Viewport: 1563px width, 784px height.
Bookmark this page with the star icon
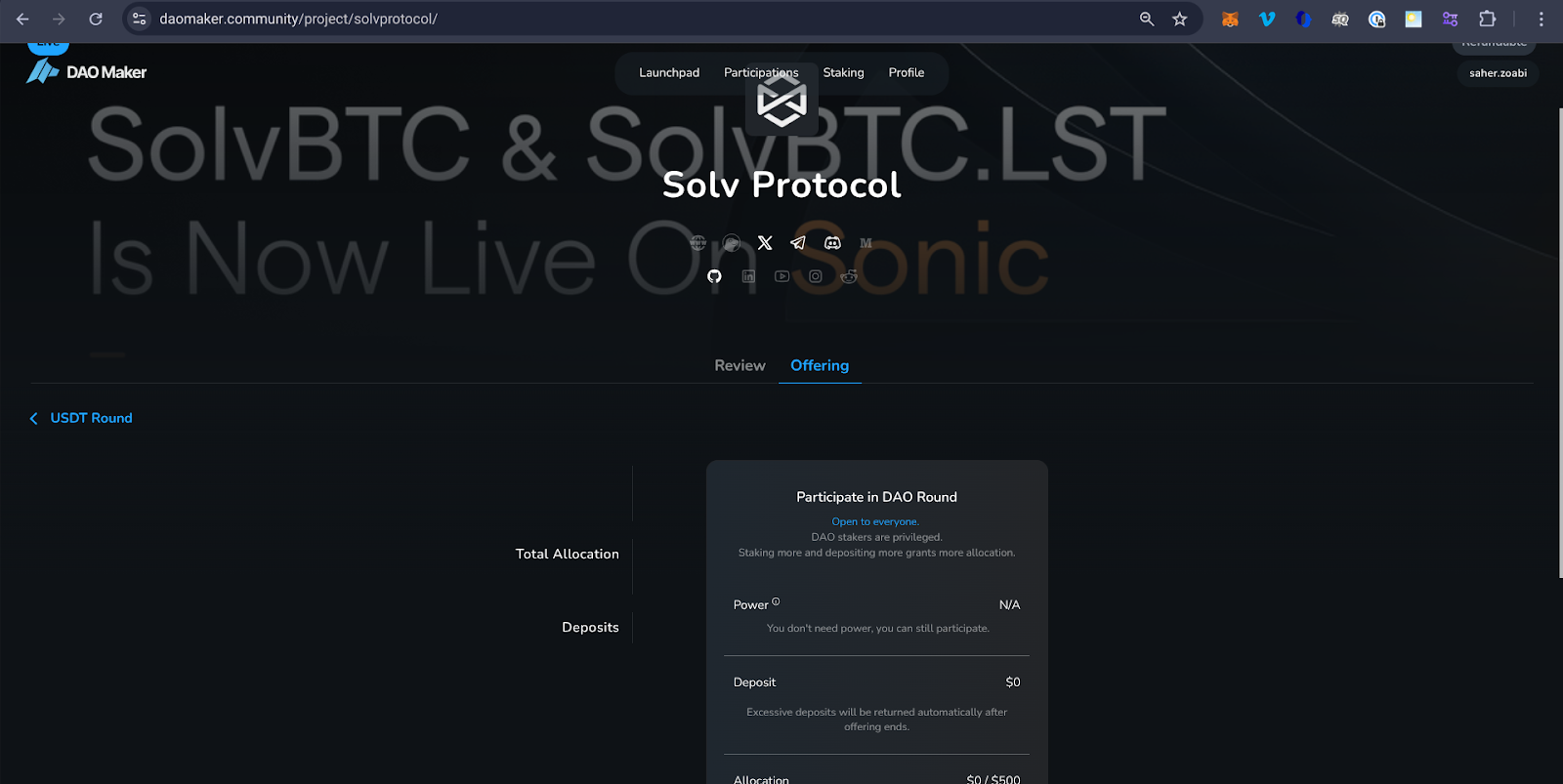point(1180,19)
